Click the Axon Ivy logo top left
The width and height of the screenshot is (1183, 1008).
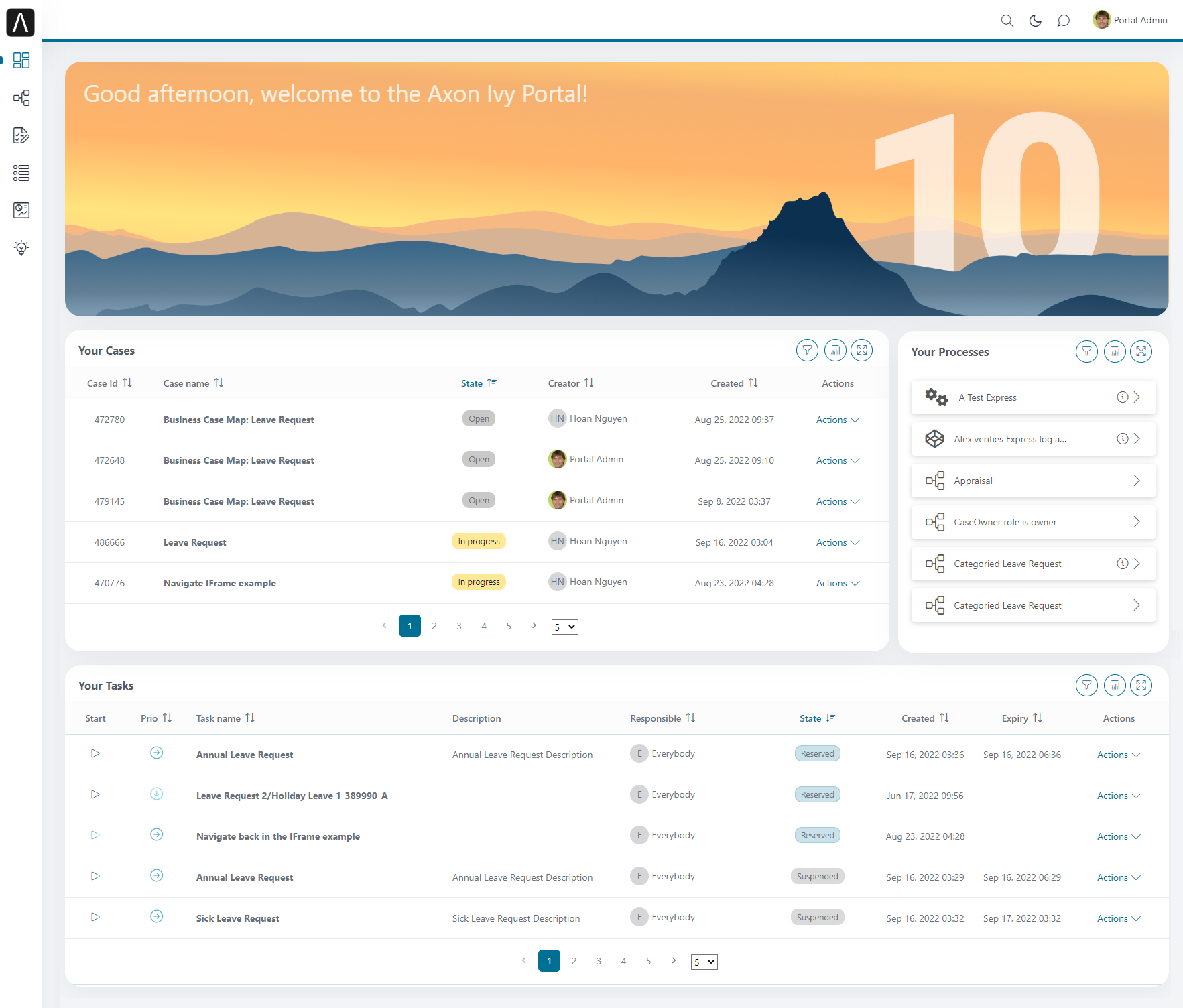point(21,22)
